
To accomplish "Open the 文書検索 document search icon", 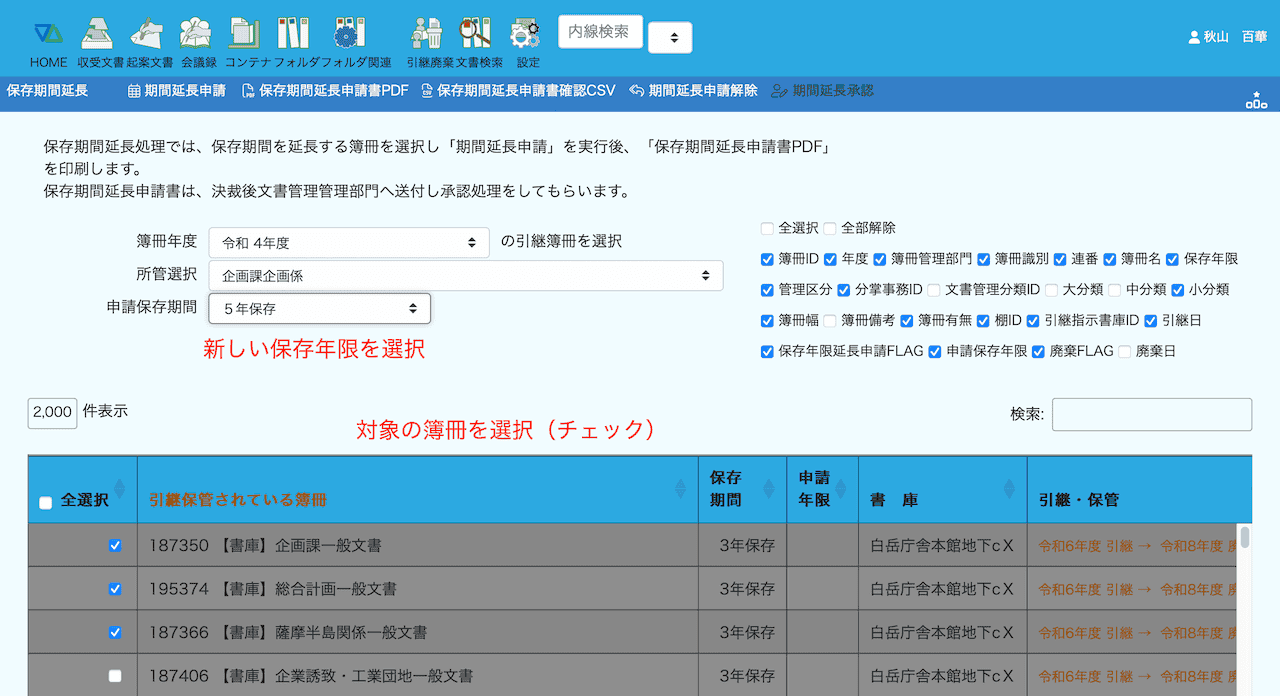I will pyautogui.click(x=475, y=34).
